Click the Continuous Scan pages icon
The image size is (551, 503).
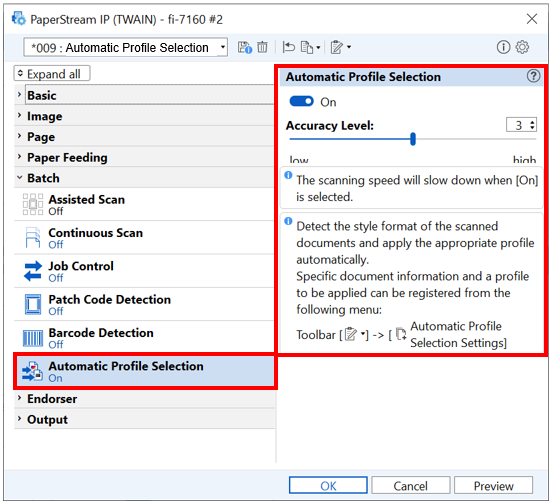pyautogui.click(x=33, y=238)
